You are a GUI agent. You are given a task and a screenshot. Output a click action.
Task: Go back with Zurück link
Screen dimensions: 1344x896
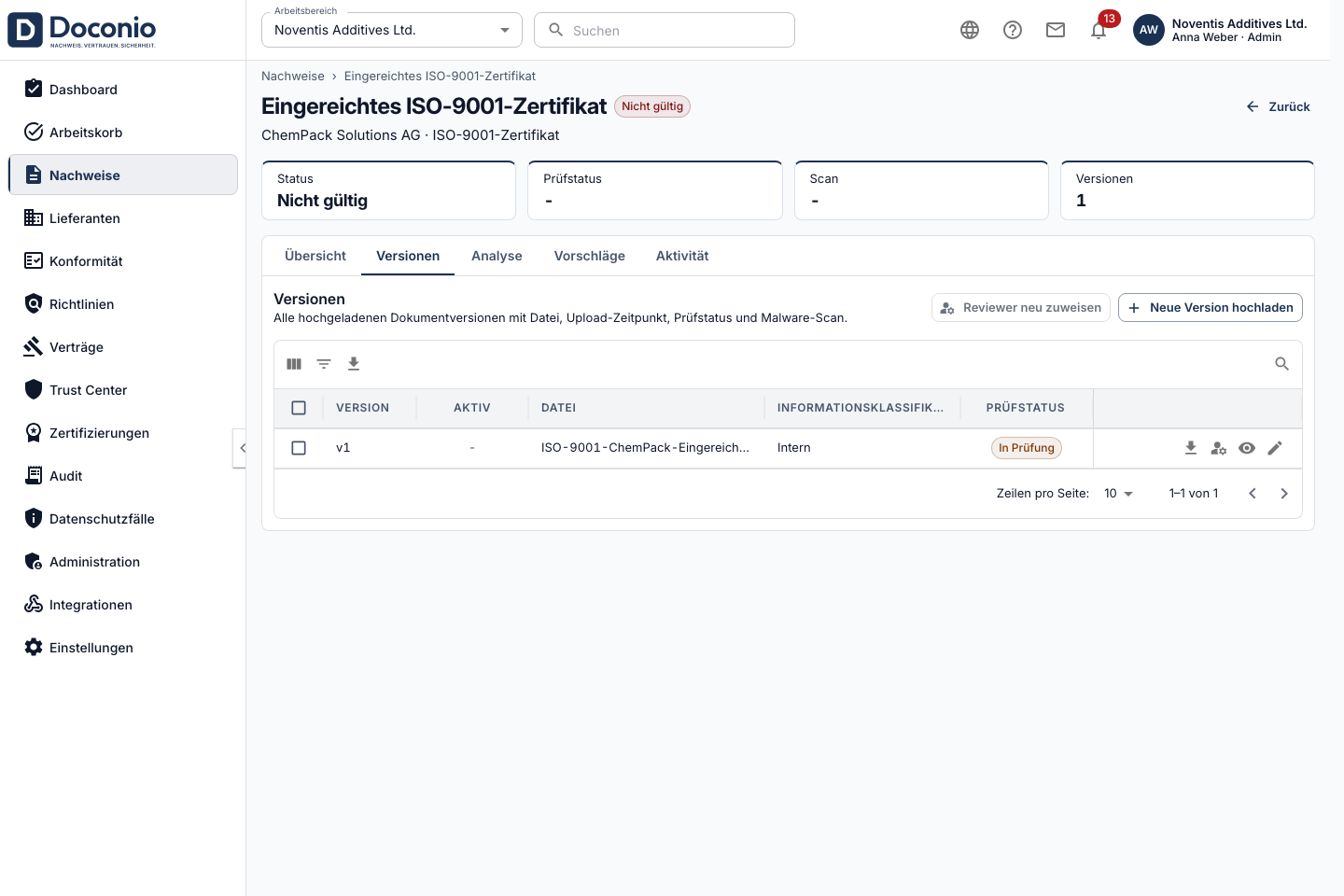(1279, 106)
